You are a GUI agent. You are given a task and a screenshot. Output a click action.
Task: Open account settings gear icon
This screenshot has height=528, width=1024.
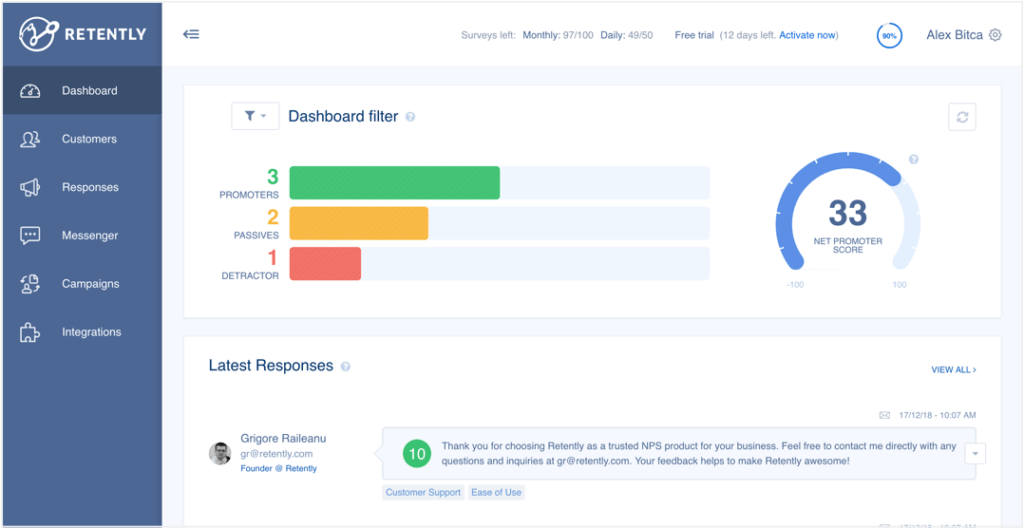pos(995,35)
